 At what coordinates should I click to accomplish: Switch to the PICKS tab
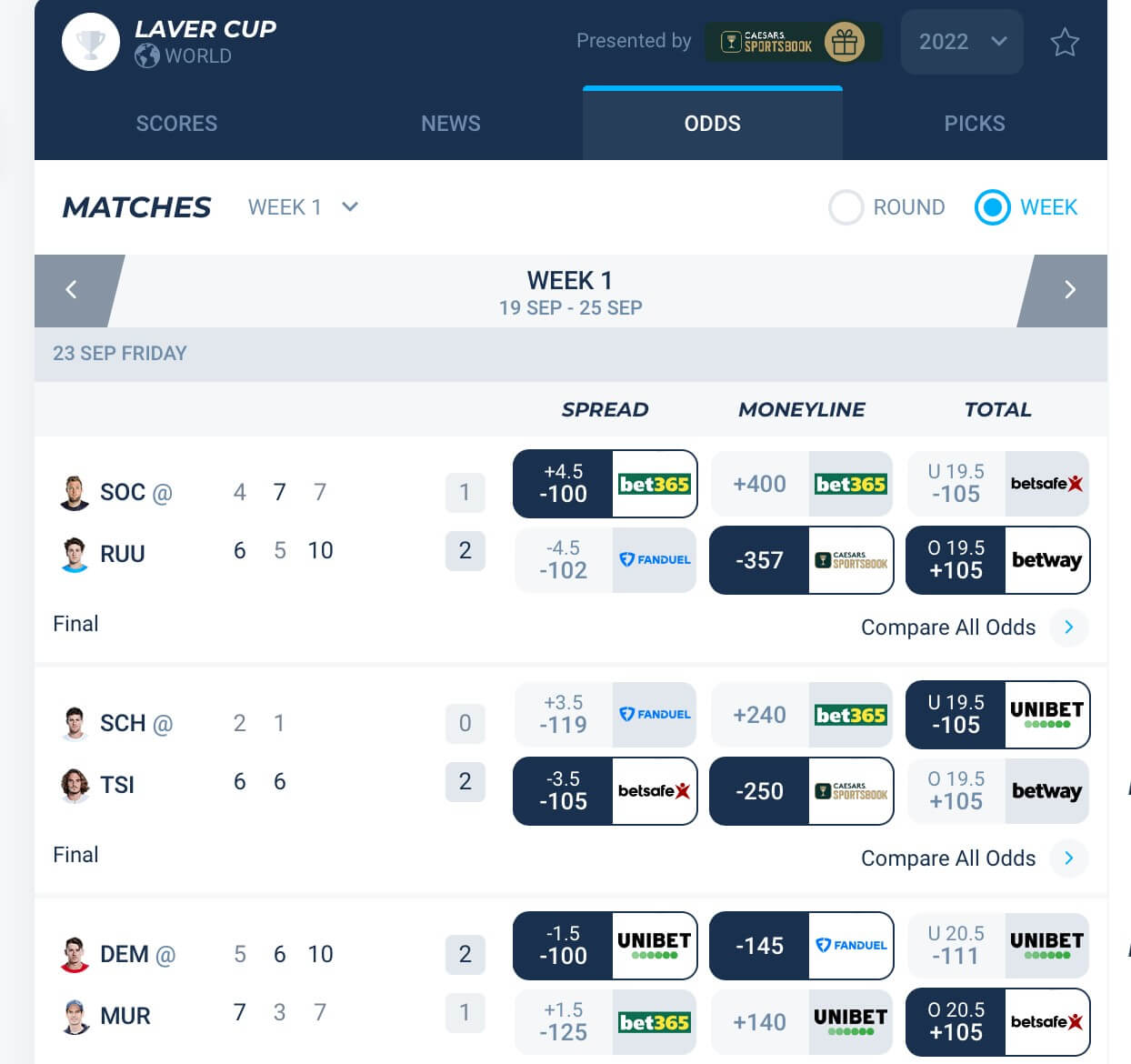975,124
